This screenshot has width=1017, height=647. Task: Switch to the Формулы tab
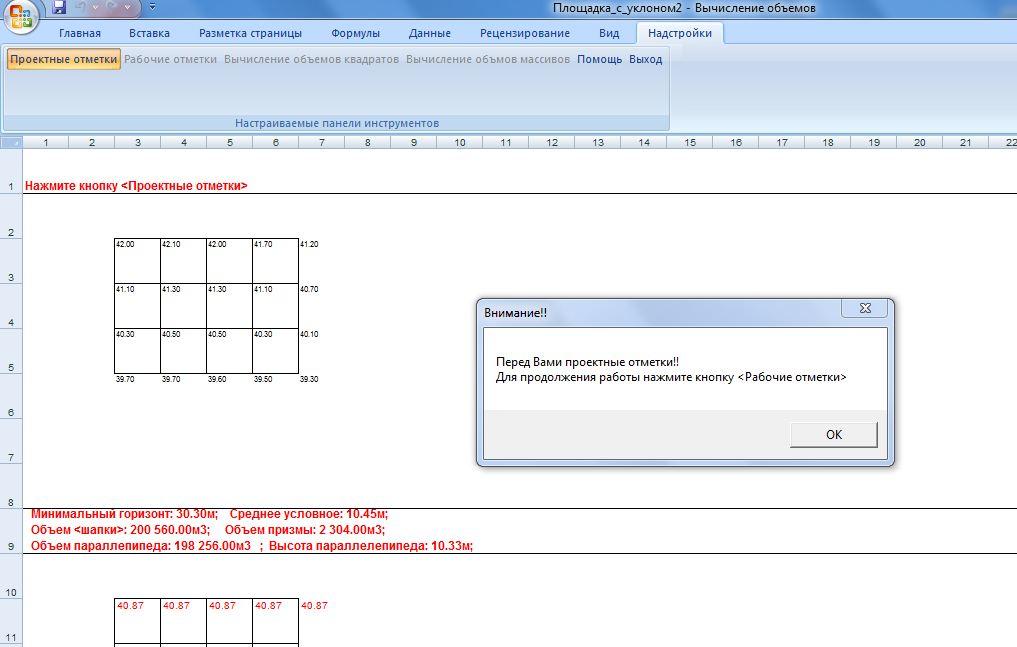pos(355,33)
